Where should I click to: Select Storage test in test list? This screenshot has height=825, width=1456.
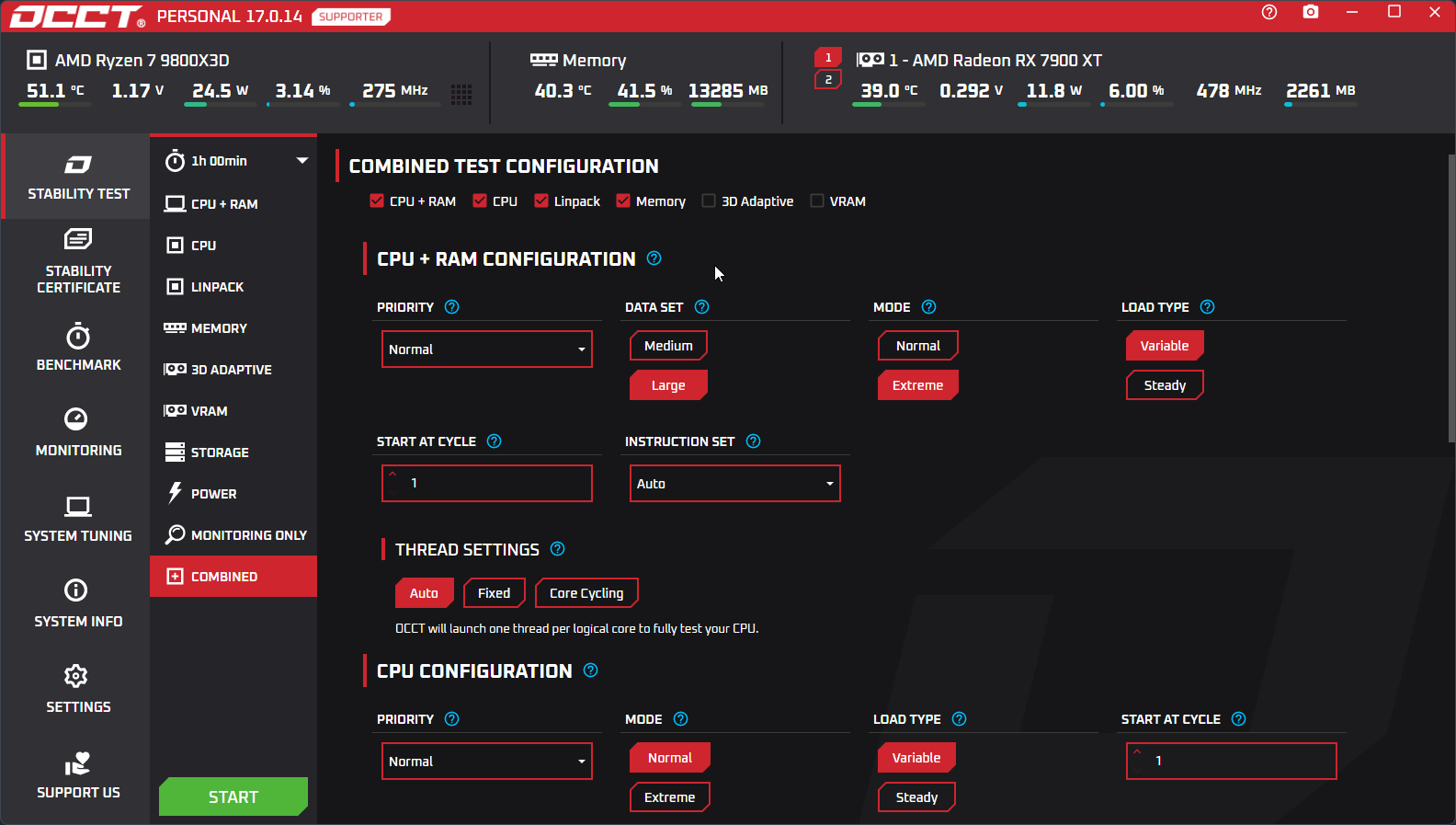(x=233, y=453)
